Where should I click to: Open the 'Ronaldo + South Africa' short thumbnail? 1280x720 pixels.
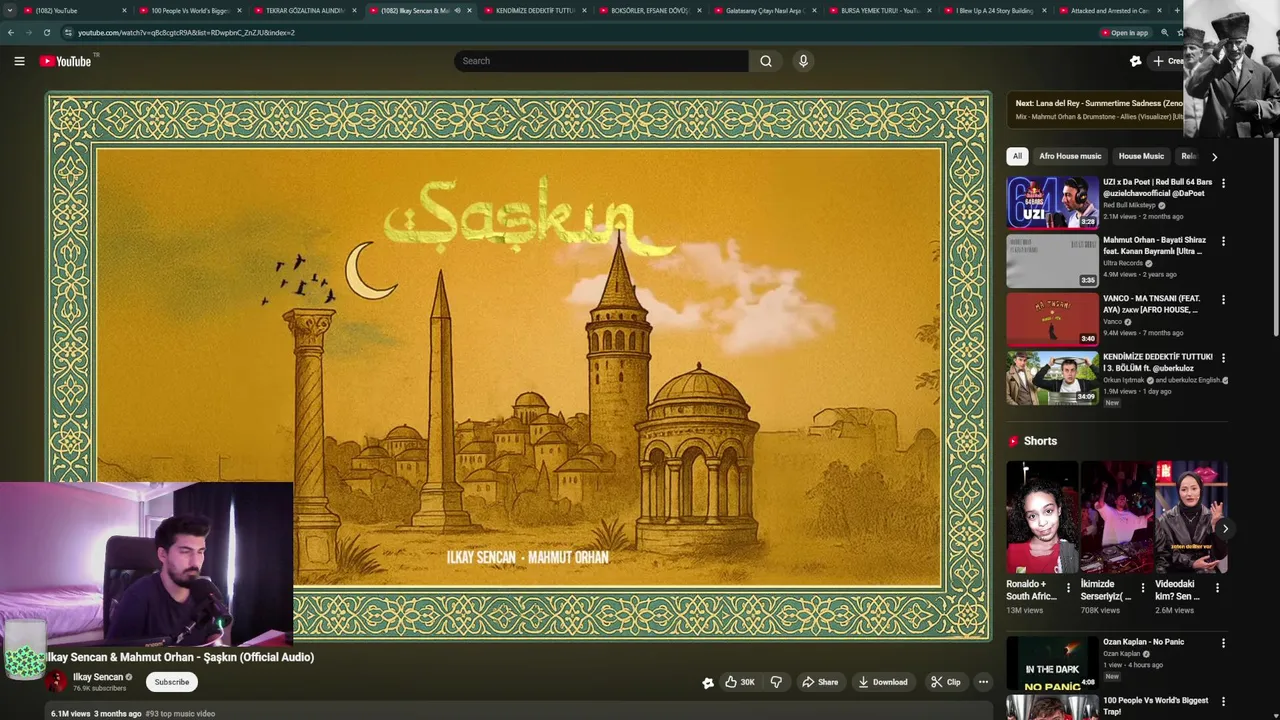(1042, 517)
